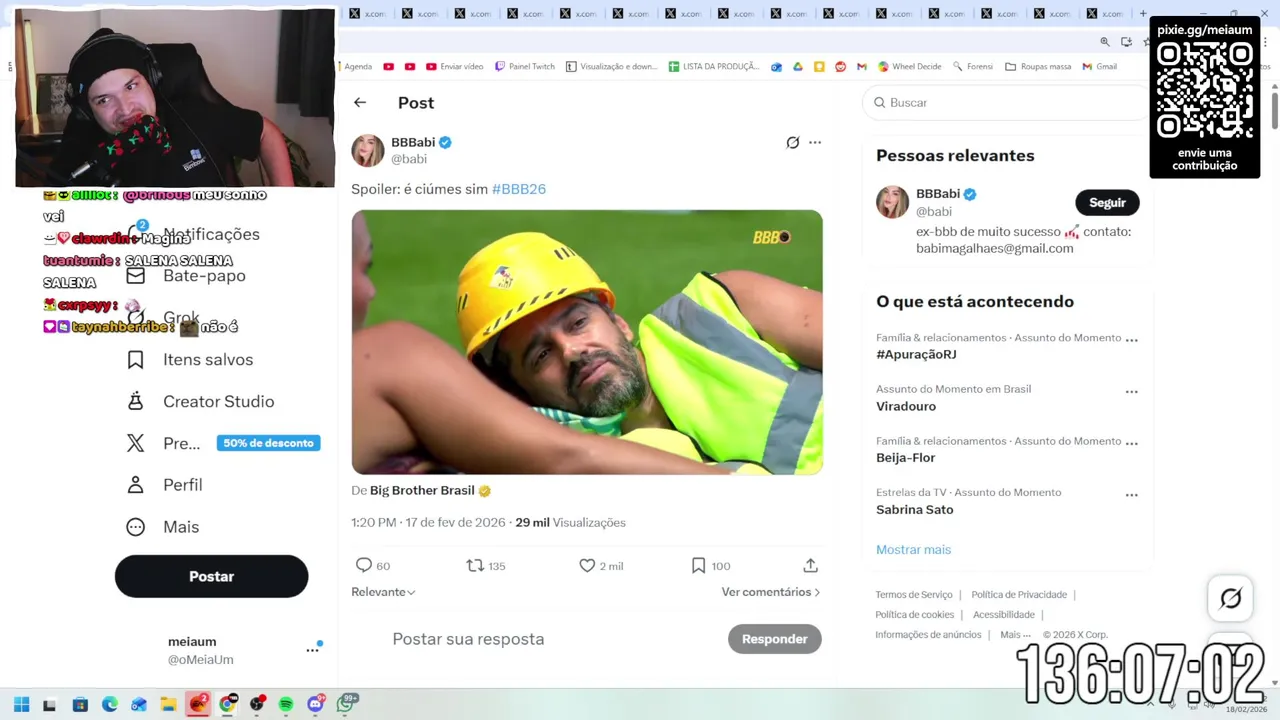Open the more options on BBBabi's post
The height and width of the screenshot is (720, 1280).
tap(815, 143)
